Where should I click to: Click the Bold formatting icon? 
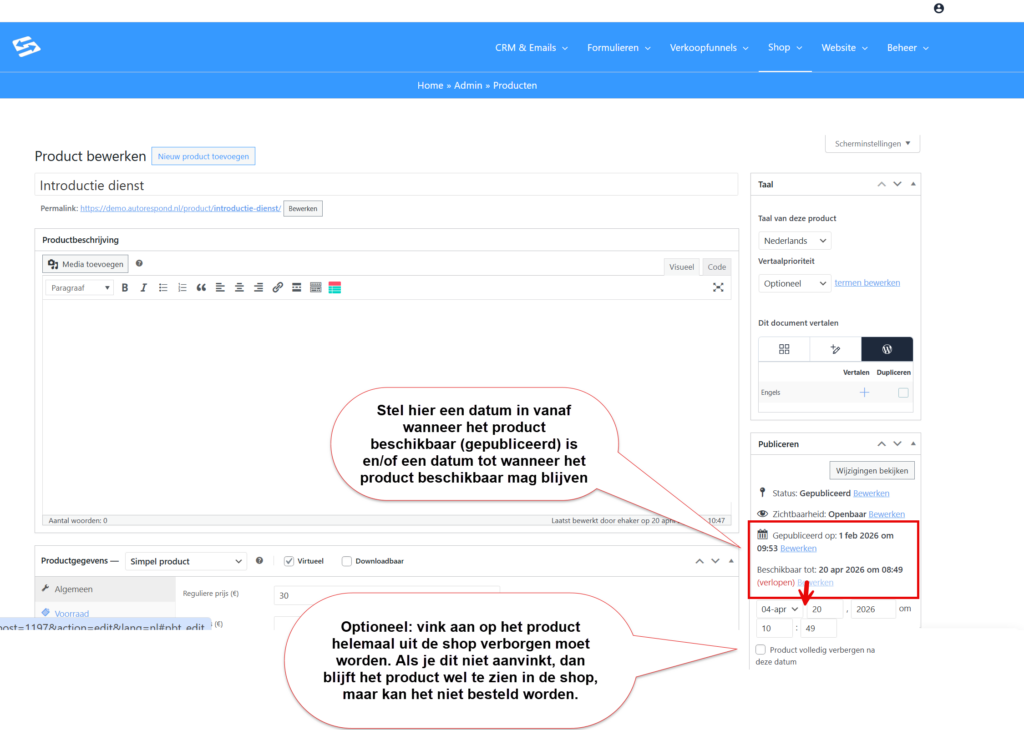(125, 288)
